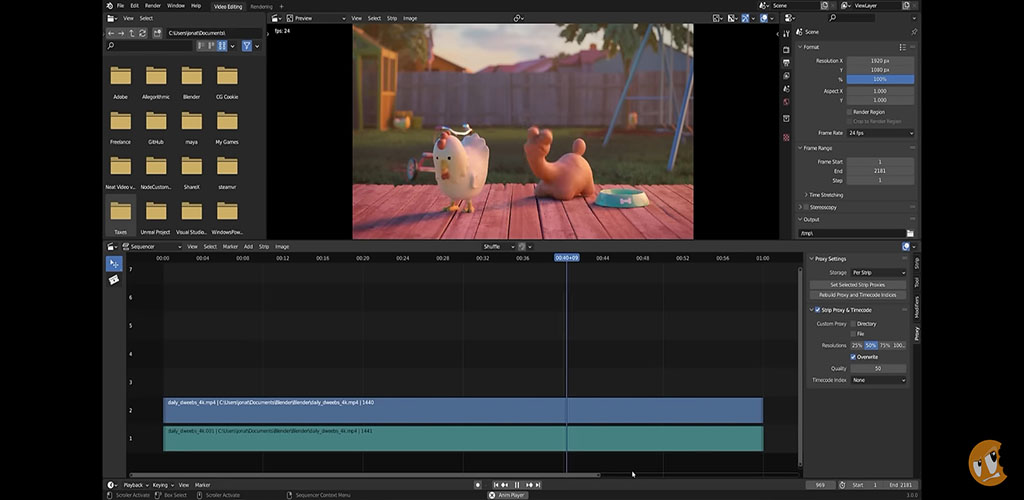Jump to the previous keyframe
1024x500 pixels.
click(505, 485)
